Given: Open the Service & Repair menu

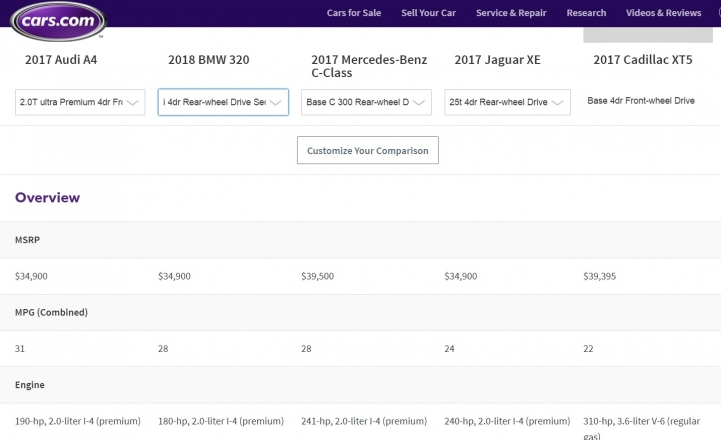Looking at the screenshot, I should click(x=511, y=13).
